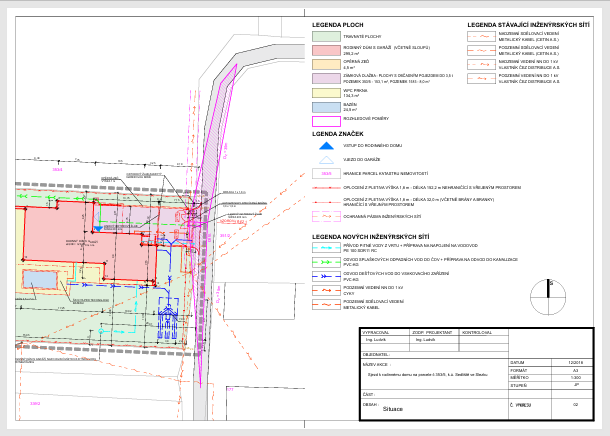Click the pink family house swatch
This screenshot has height=436, width=610.
pyautogui.click(x=326, y=48)
